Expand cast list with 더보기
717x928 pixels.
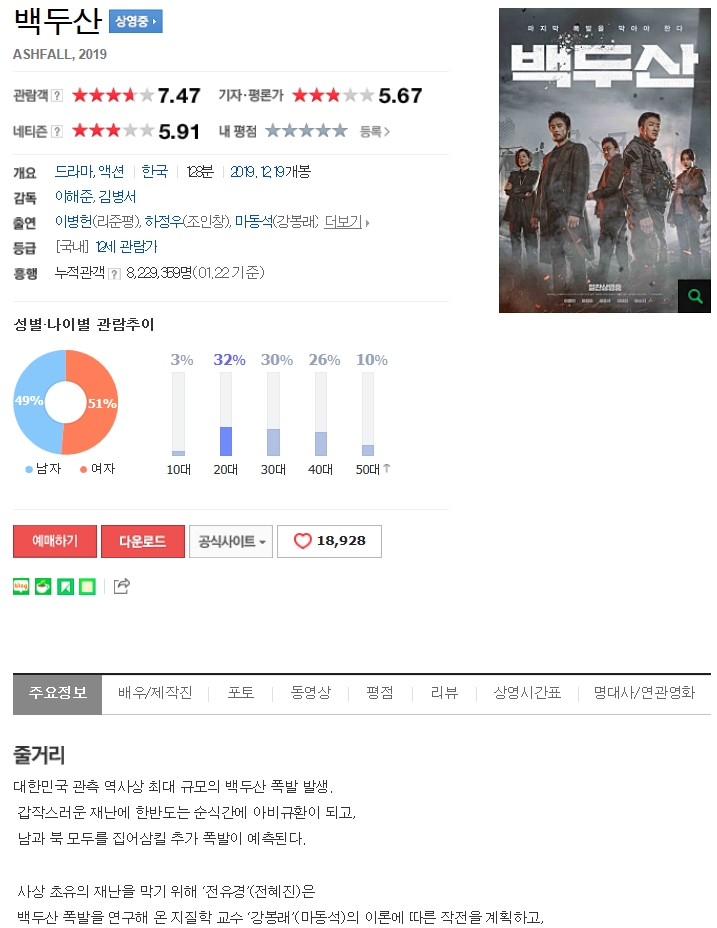[x=346, y=222]
